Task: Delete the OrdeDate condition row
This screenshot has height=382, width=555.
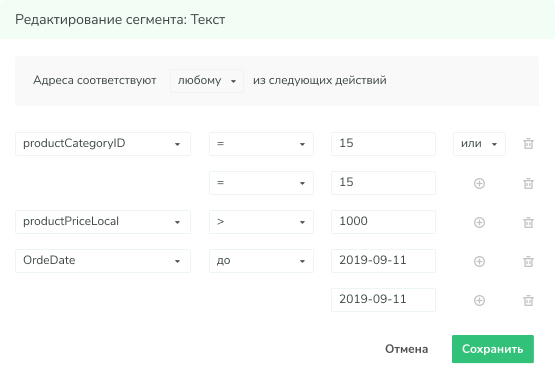Action: pos(528,261)
